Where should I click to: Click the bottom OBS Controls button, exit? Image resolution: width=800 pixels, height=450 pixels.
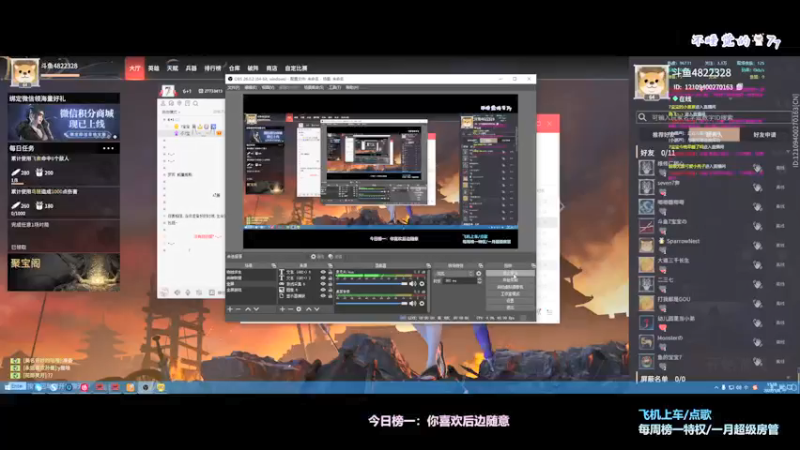pos(510,308)
